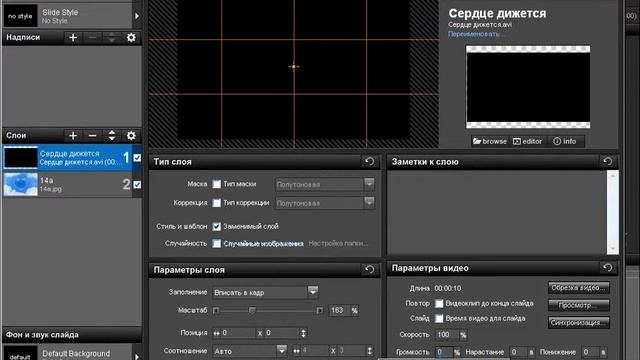Expand Default Background arrow

point(137,356)
